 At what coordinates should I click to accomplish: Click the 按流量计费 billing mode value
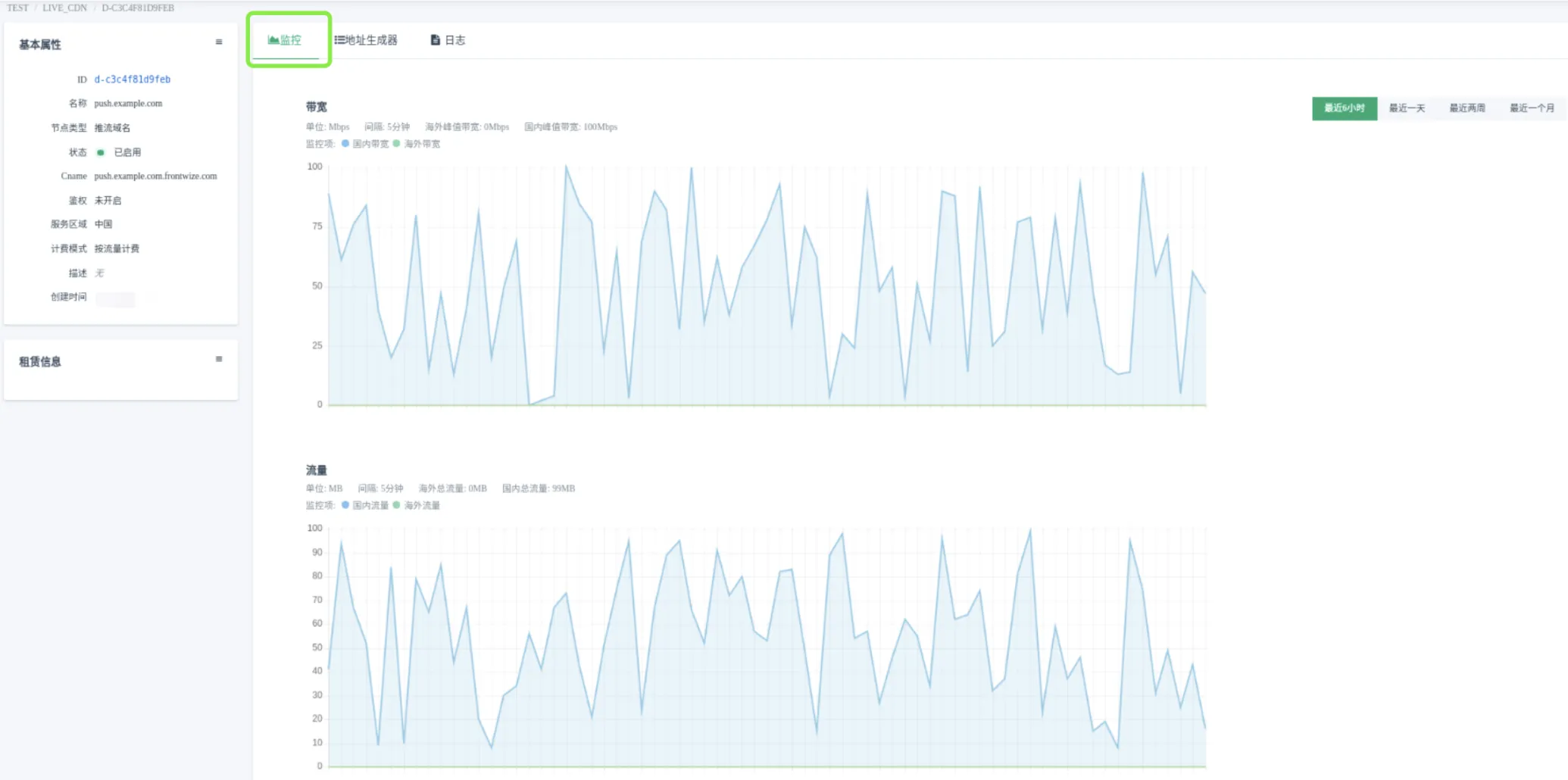tap(117, 248)
